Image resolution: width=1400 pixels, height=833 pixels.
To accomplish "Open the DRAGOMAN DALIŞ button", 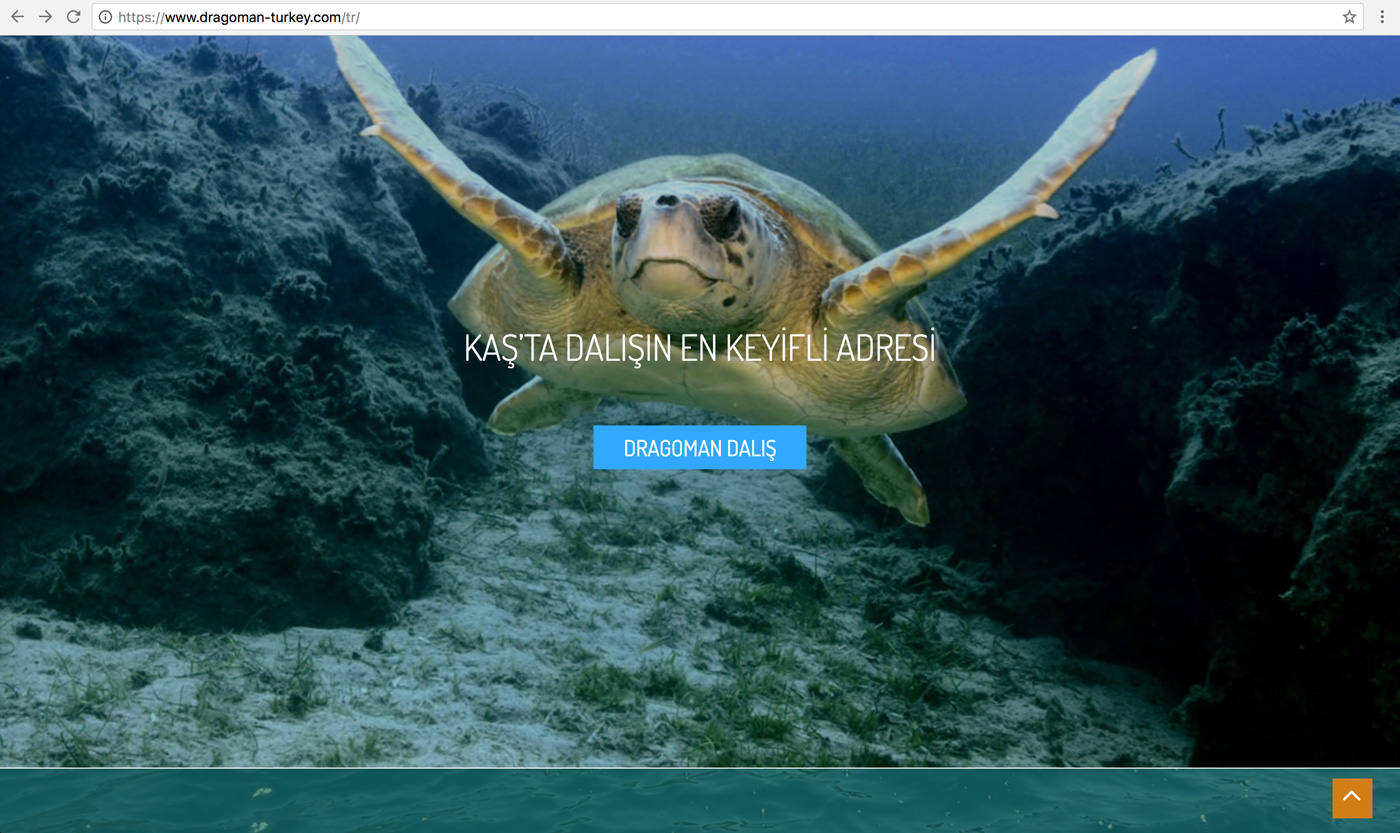I will click(x=700, y=447).
